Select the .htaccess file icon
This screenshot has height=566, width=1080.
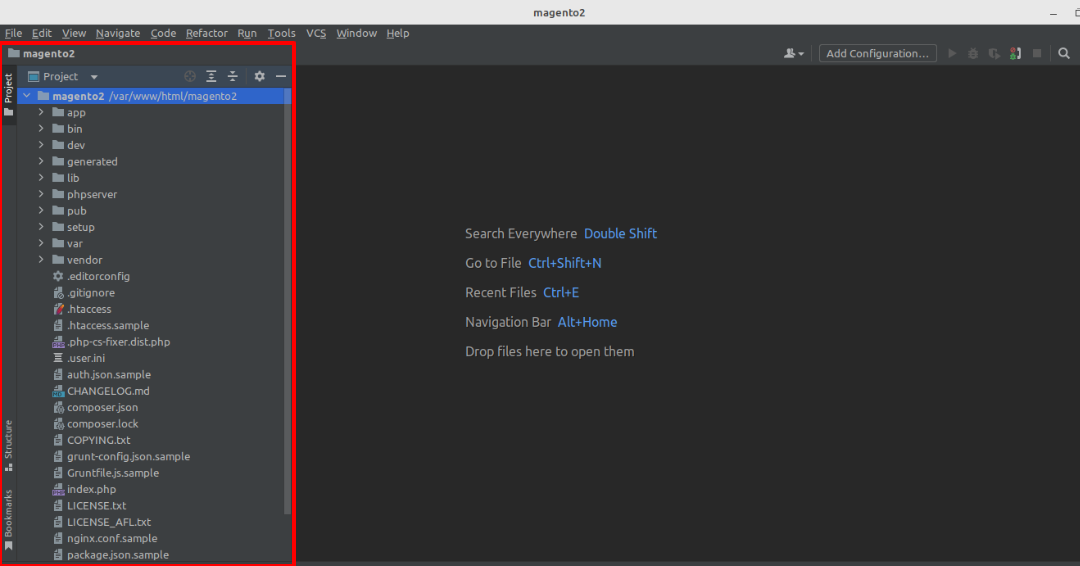[x=59, y=309]
